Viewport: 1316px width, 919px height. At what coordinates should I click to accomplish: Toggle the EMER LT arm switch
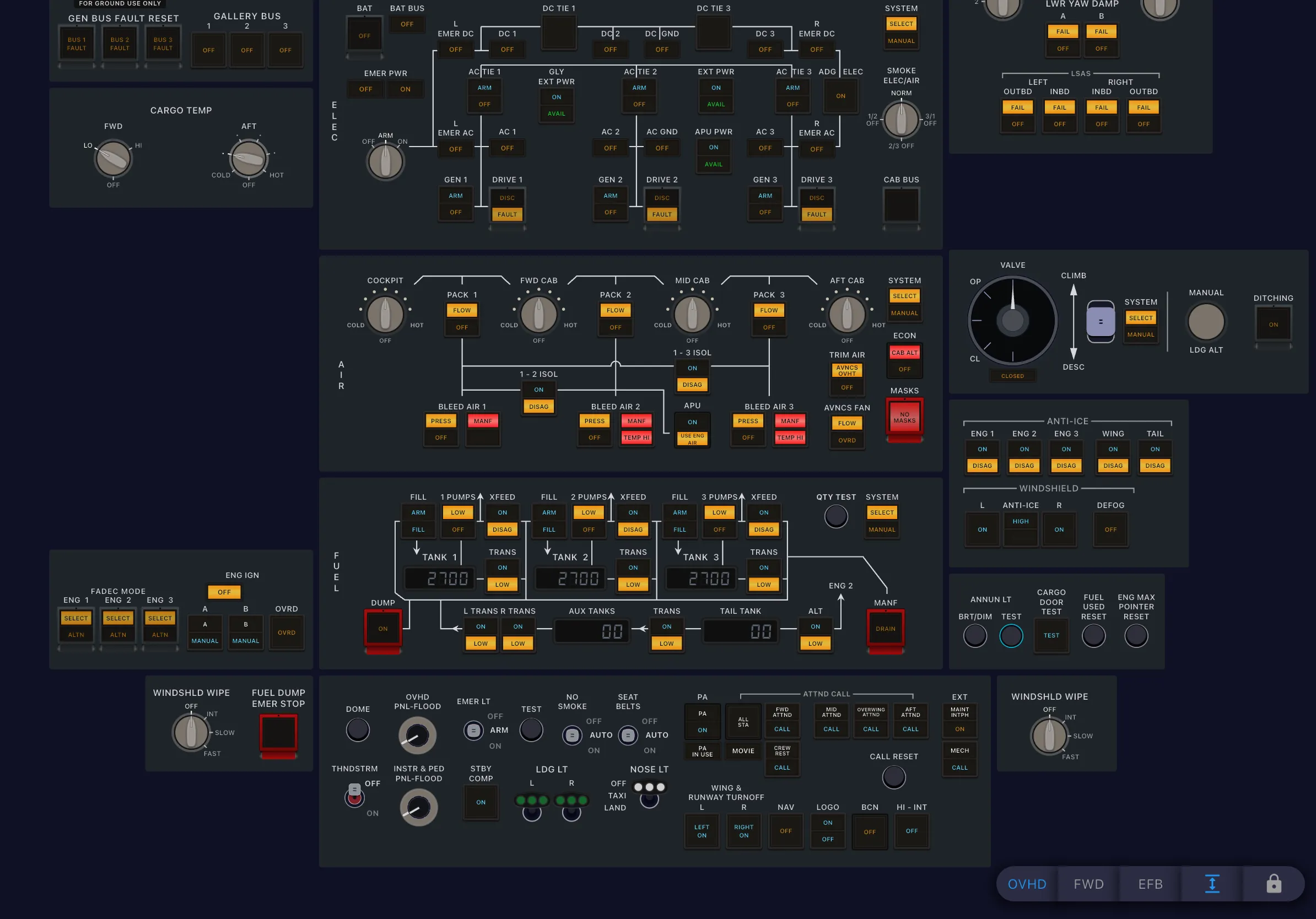pos(473,730)
